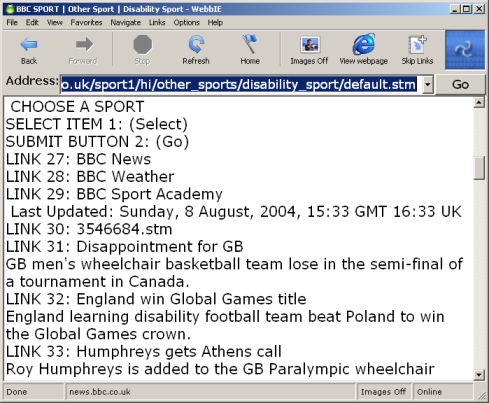The width and height of the screenshot is (489, 403).
Task: Follow LINK 30: 3546684.stm
Action: (89, 229)
